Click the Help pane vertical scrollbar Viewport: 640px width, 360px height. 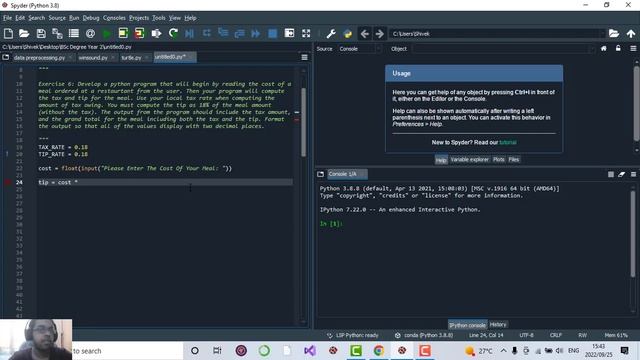(636, 104)
